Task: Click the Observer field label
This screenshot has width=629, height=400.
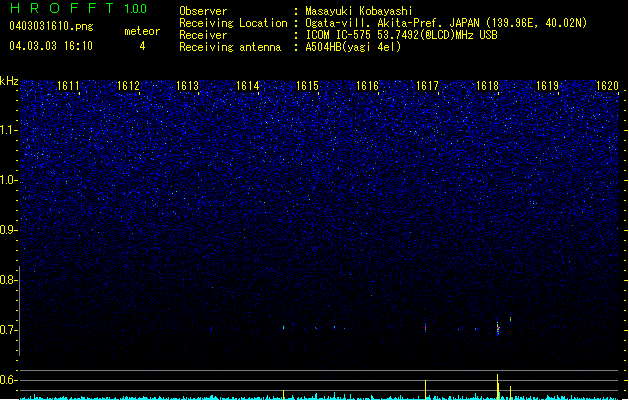Action: [203, 11]
